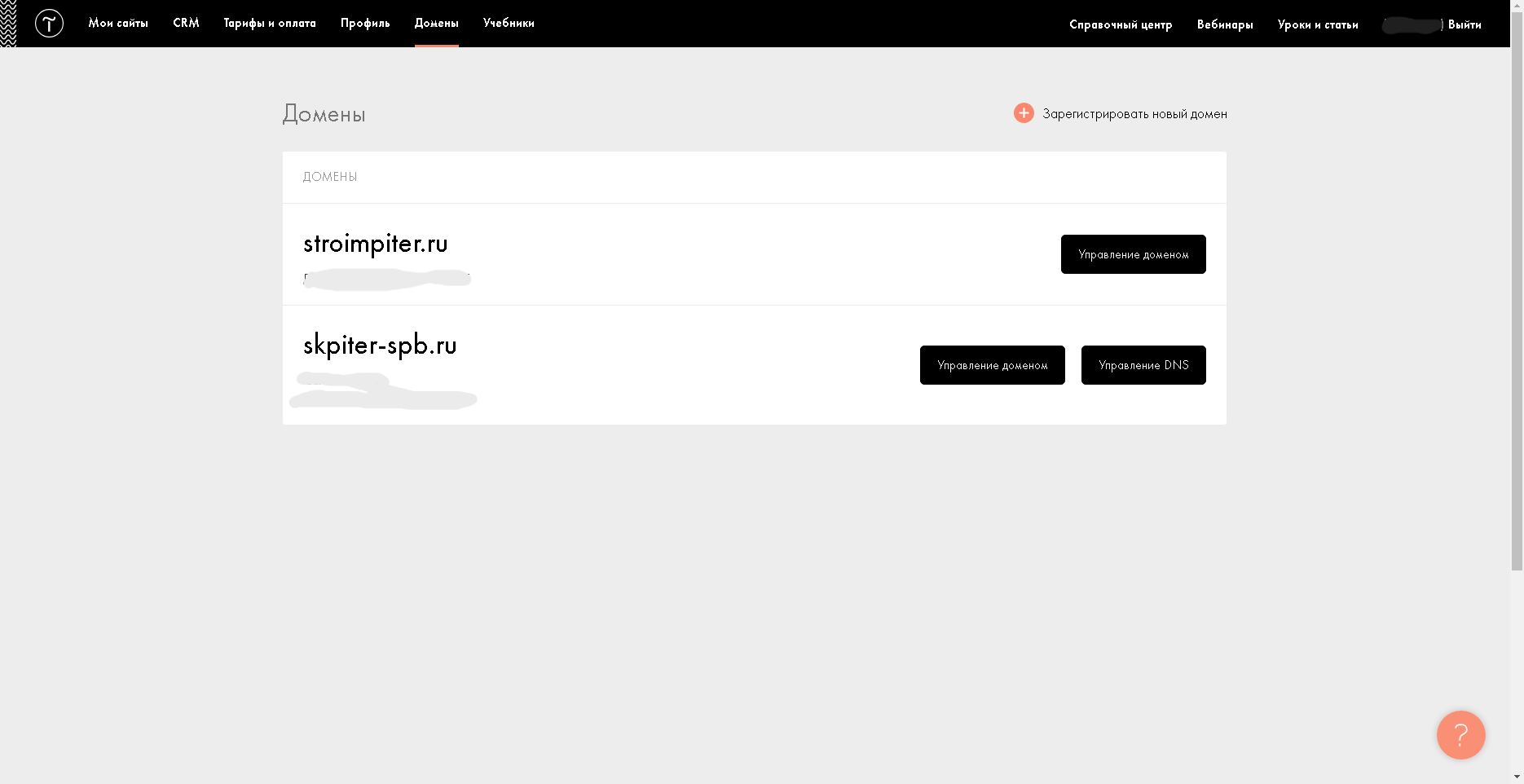Go to CRM section
The height and width of the screenshot is (784, 1524).
click(x=186, y=23)
